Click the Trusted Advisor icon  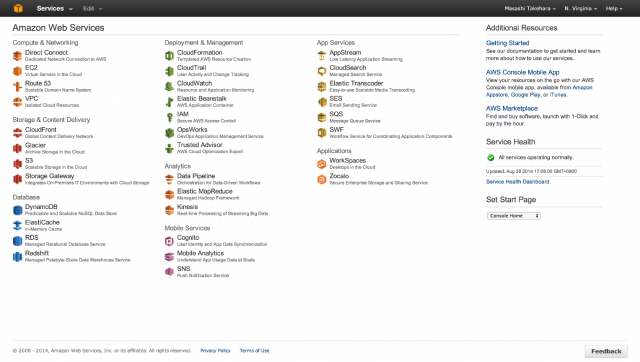(x=169, y=148)
